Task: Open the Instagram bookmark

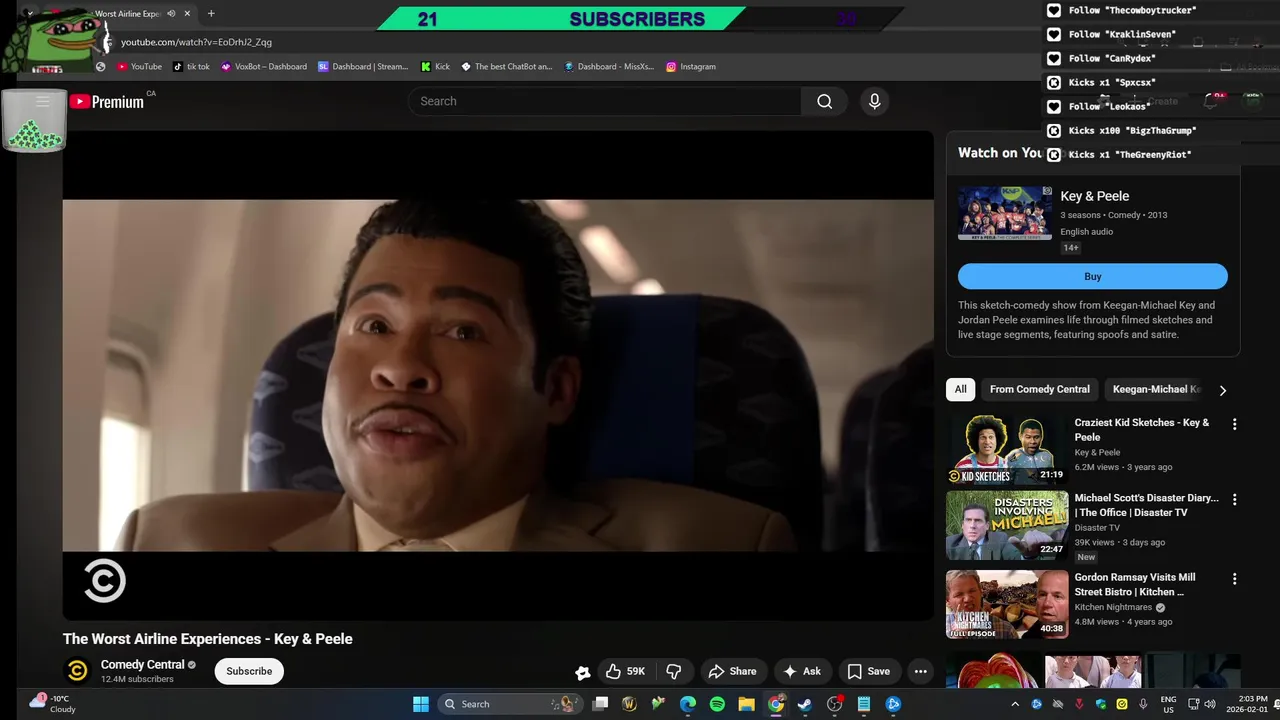Action: pyautogui.click(x=691, y=67)
